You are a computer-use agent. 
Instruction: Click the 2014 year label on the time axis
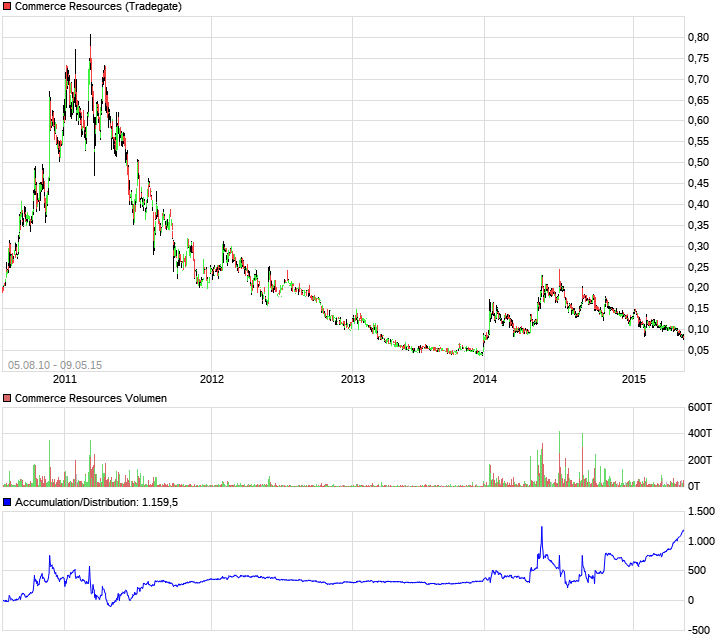pos(485,379)
